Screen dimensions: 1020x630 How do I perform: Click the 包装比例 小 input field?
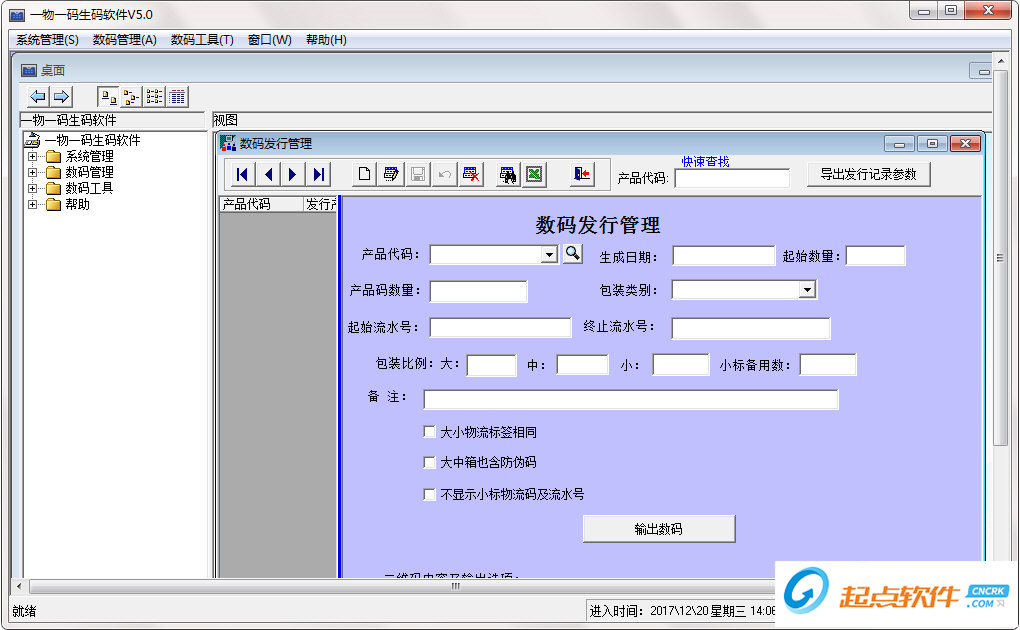pyautogui.click(x=680, y=364)
